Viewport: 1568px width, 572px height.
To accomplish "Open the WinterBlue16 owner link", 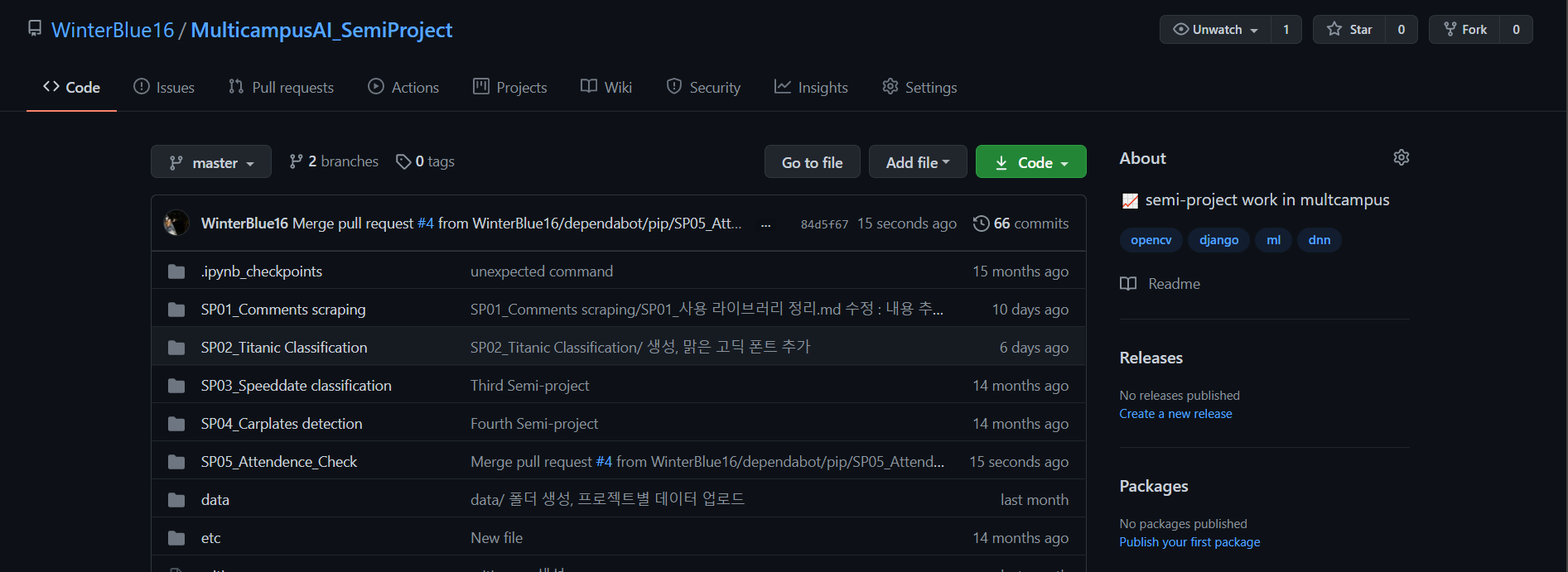I will [113, 30].
